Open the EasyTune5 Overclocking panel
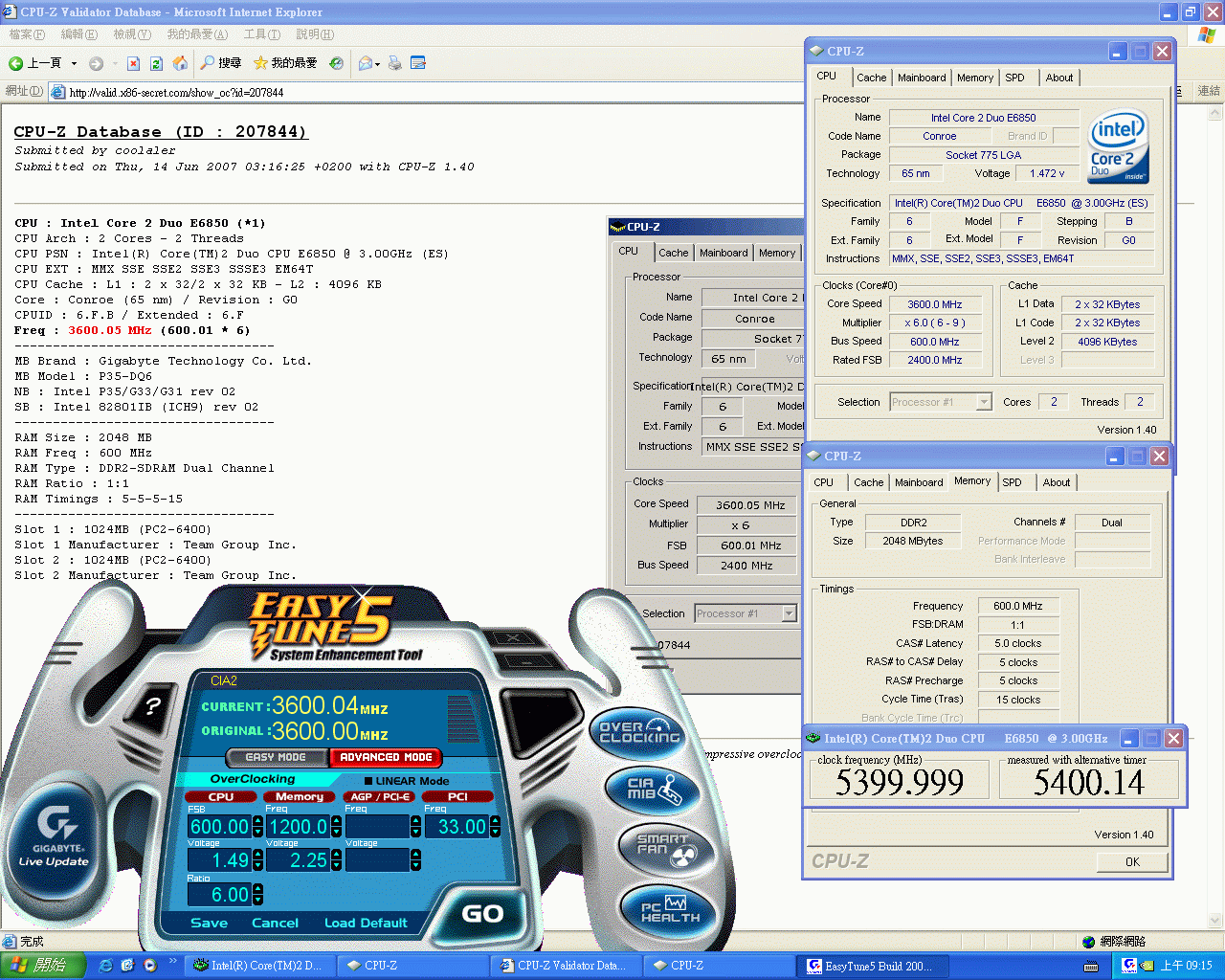This screenshot has width=1225, height=980. (x=638, y=732)
